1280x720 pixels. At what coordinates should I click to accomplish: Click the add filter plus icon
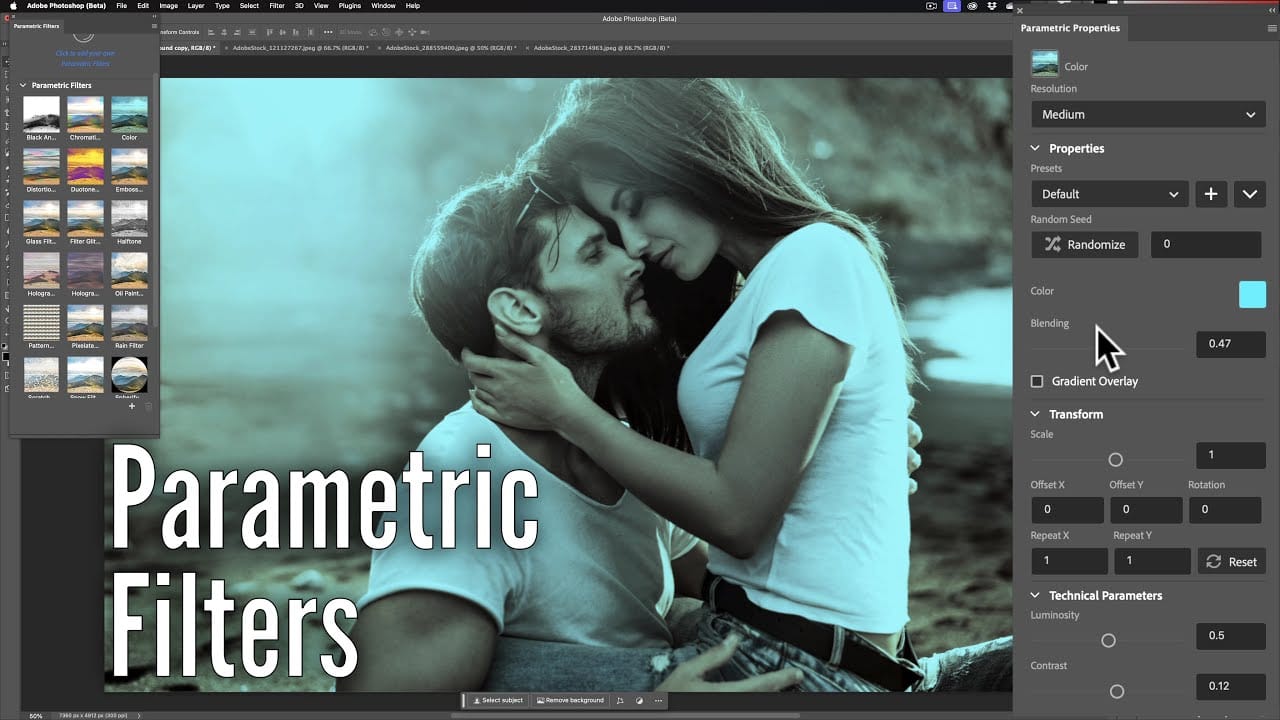[x=132, y=406]
